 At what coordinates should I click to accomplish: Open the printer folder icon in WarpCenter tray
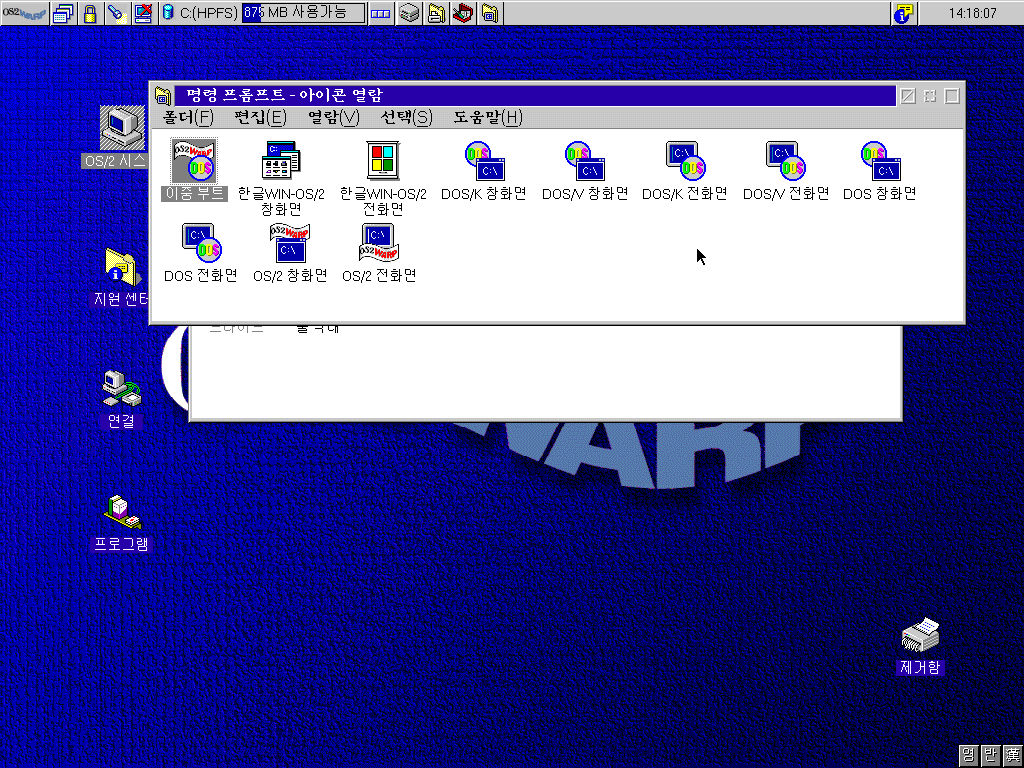436,13
